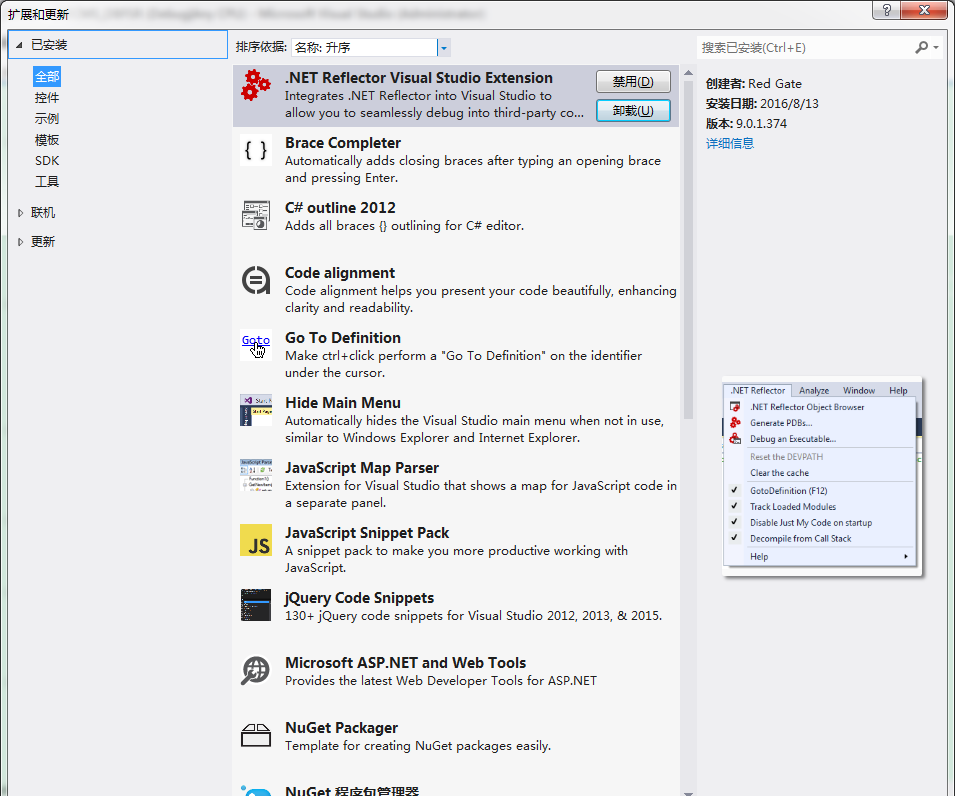Select the 模板 category
The width and height of the screenshot is (955, 796).
pyautogui.click(x=47, y=140)
